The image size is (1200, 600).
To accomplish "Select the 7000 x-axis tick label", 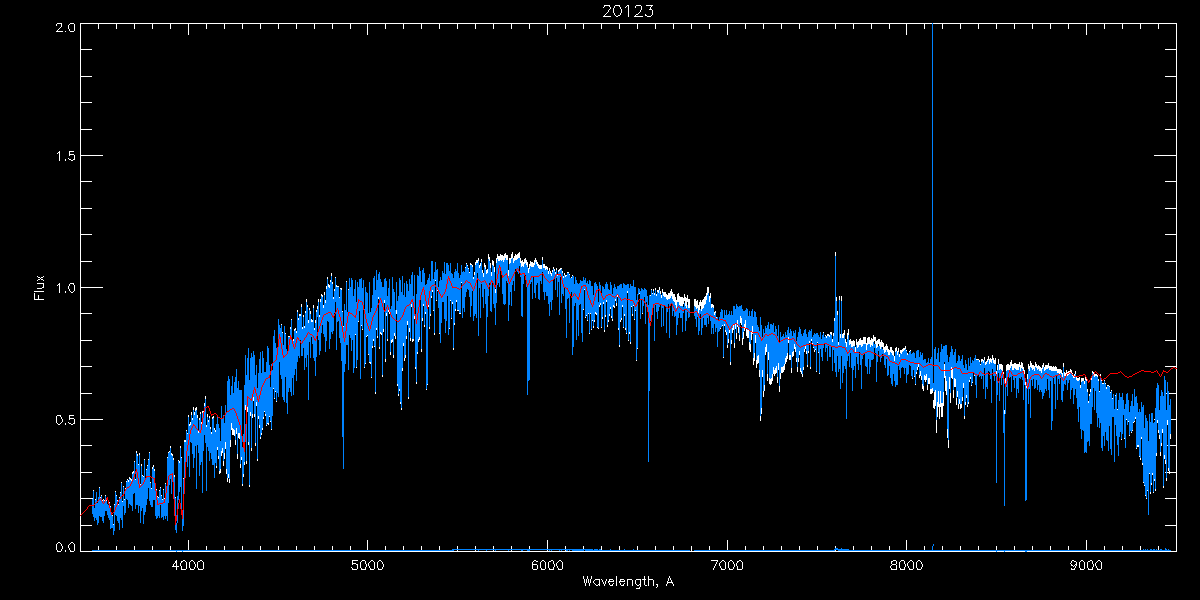I will coord(727,564).
